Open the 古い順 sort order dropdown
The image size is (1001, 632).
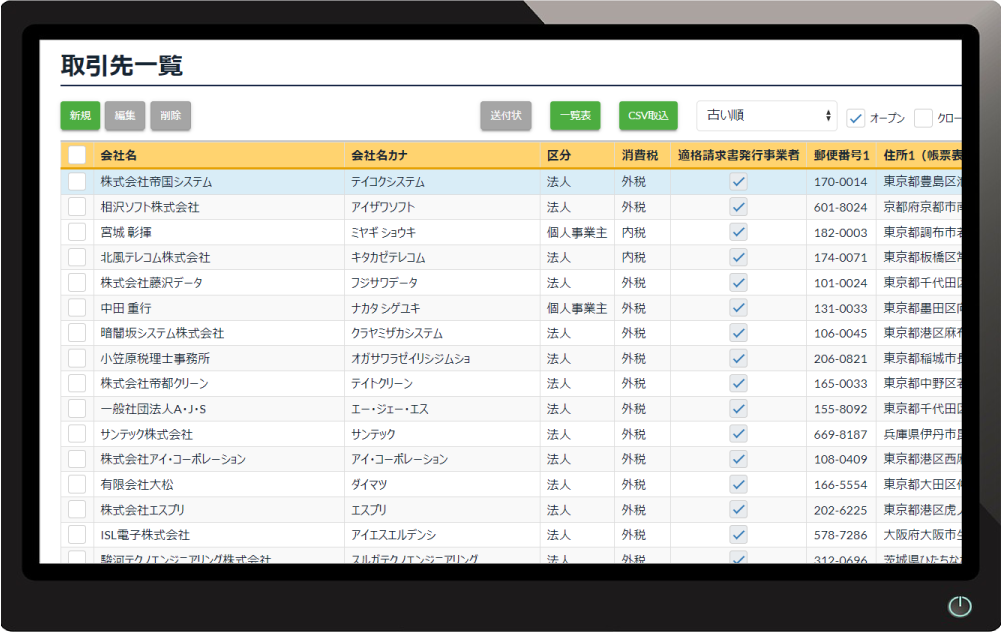[766, 116]
